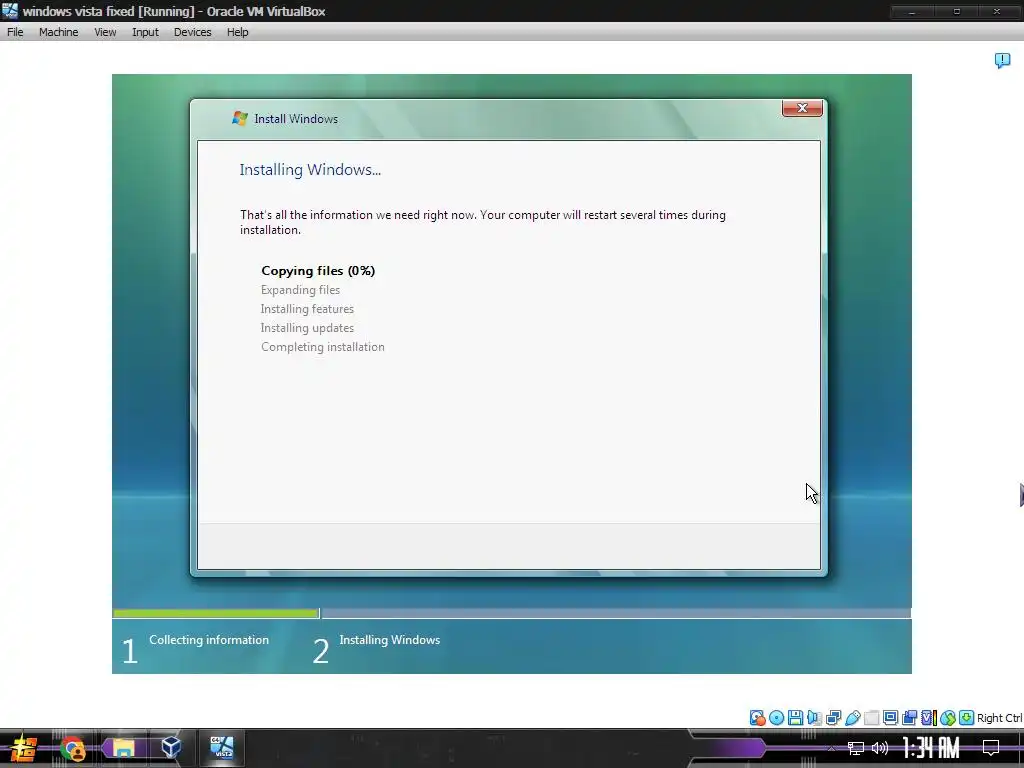Click the volume speaker tray icon

click(x=880, y=748)
